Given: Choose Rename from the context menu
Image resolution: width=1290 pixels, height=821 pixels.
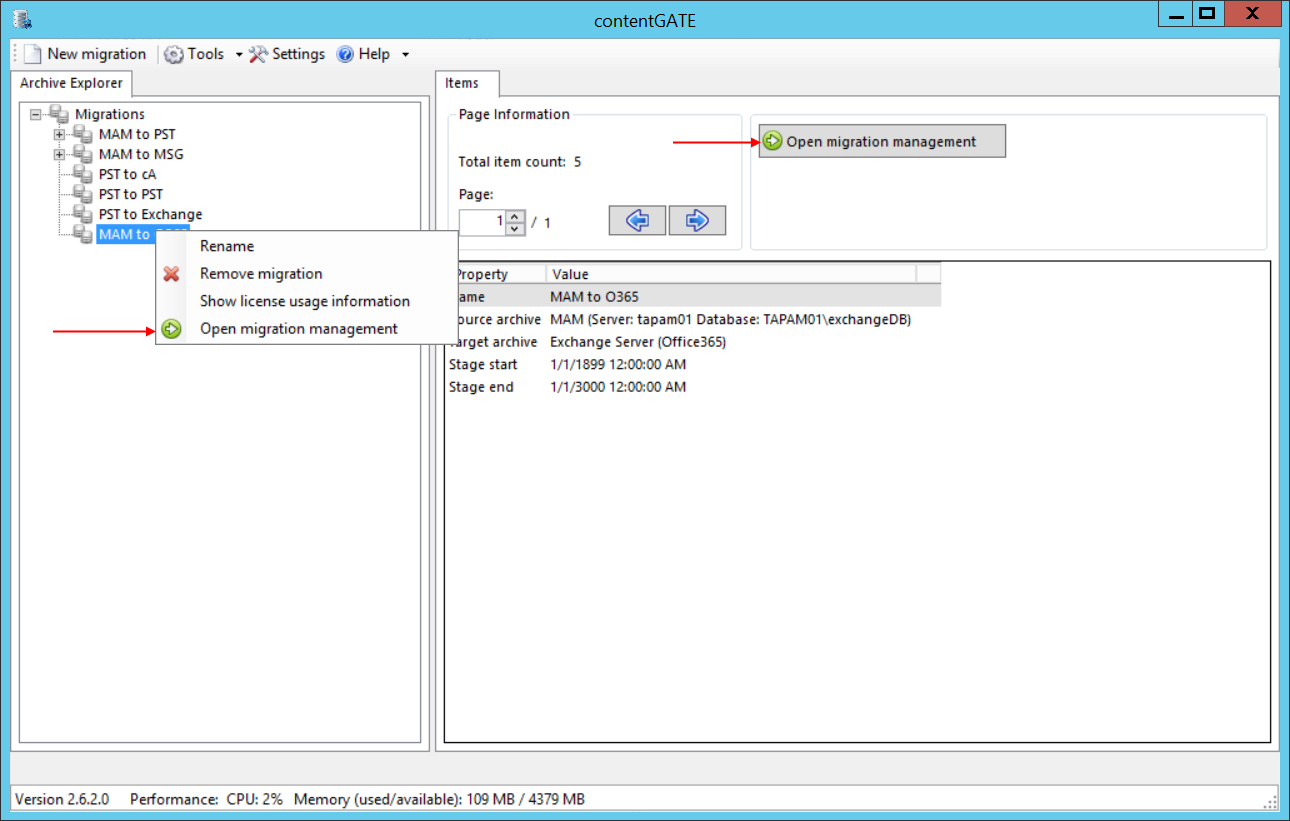Looking at the screenshot, I should (227, 246).
